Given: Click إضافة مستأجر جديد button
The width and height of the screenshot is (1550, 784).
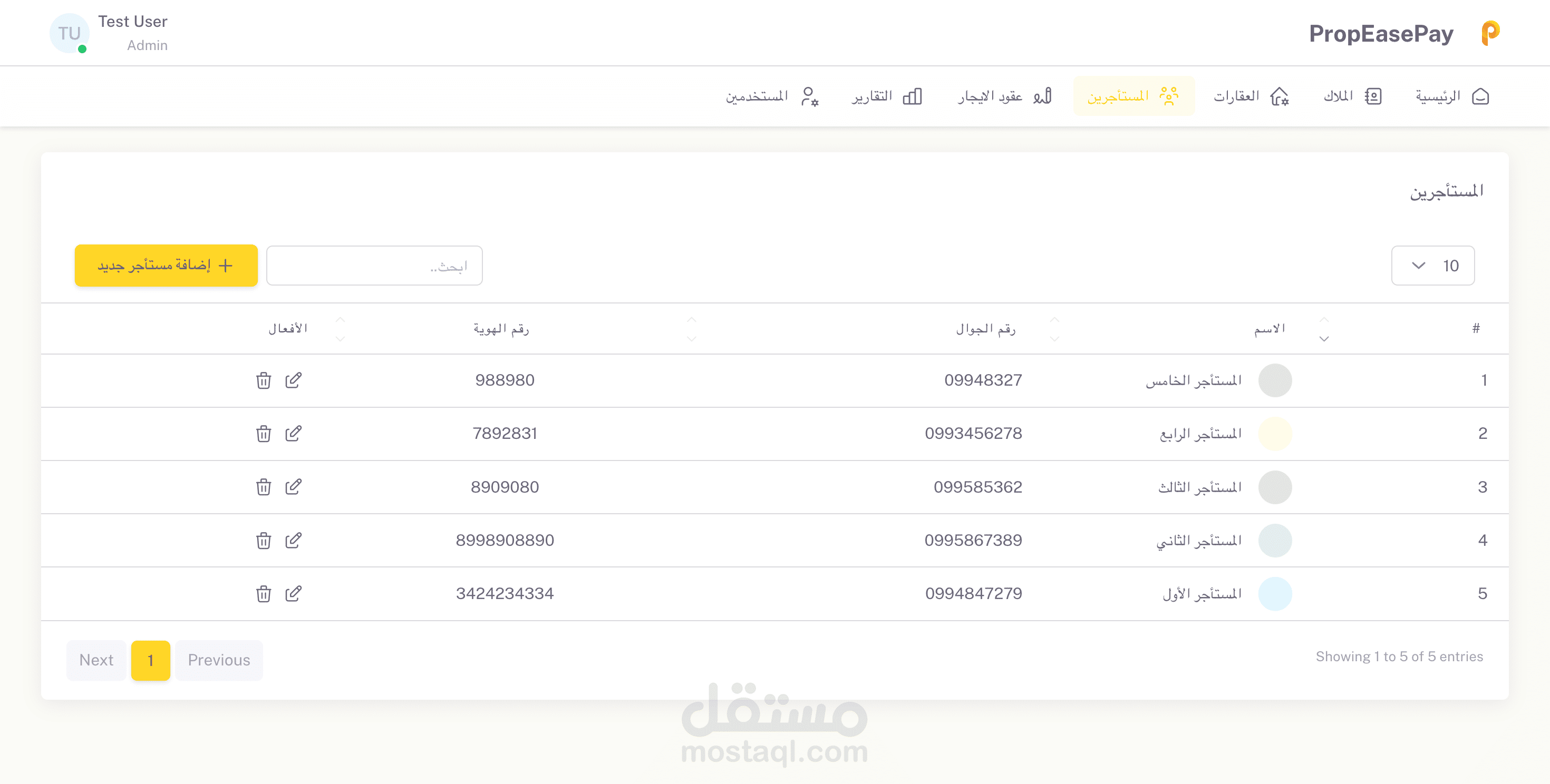Looking at the screenshot, I should (x=166, y=265).
